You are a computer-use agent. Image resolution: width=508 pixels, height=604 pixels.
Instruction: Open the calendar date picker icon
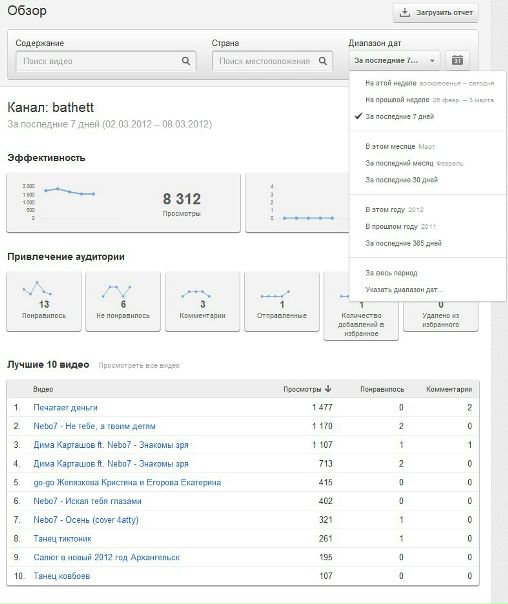pos(457,60)
